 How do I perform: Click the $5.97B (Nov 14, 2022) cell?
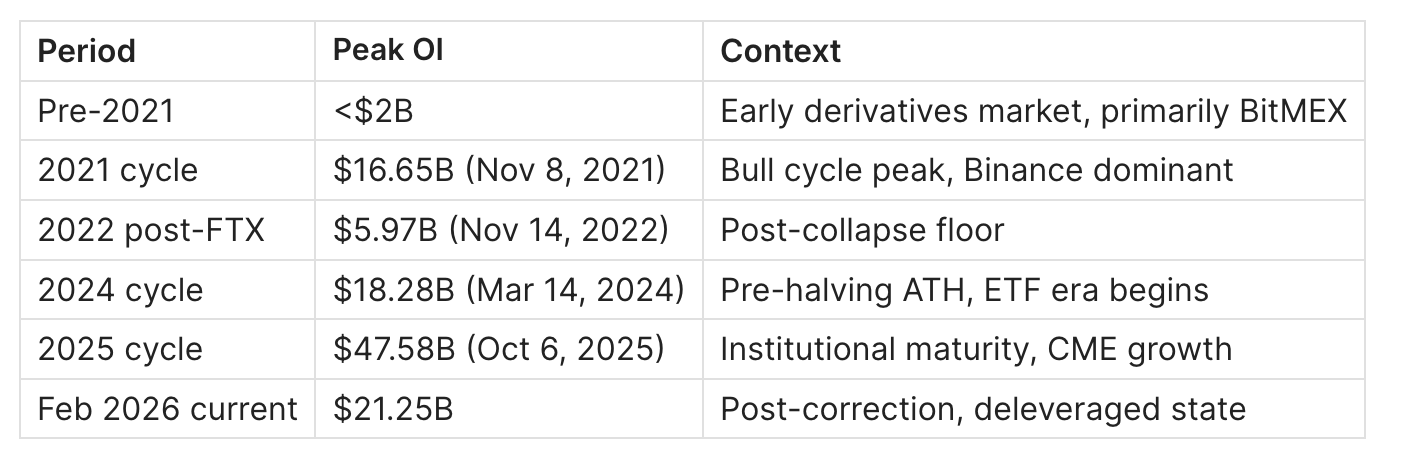point(501,230)
